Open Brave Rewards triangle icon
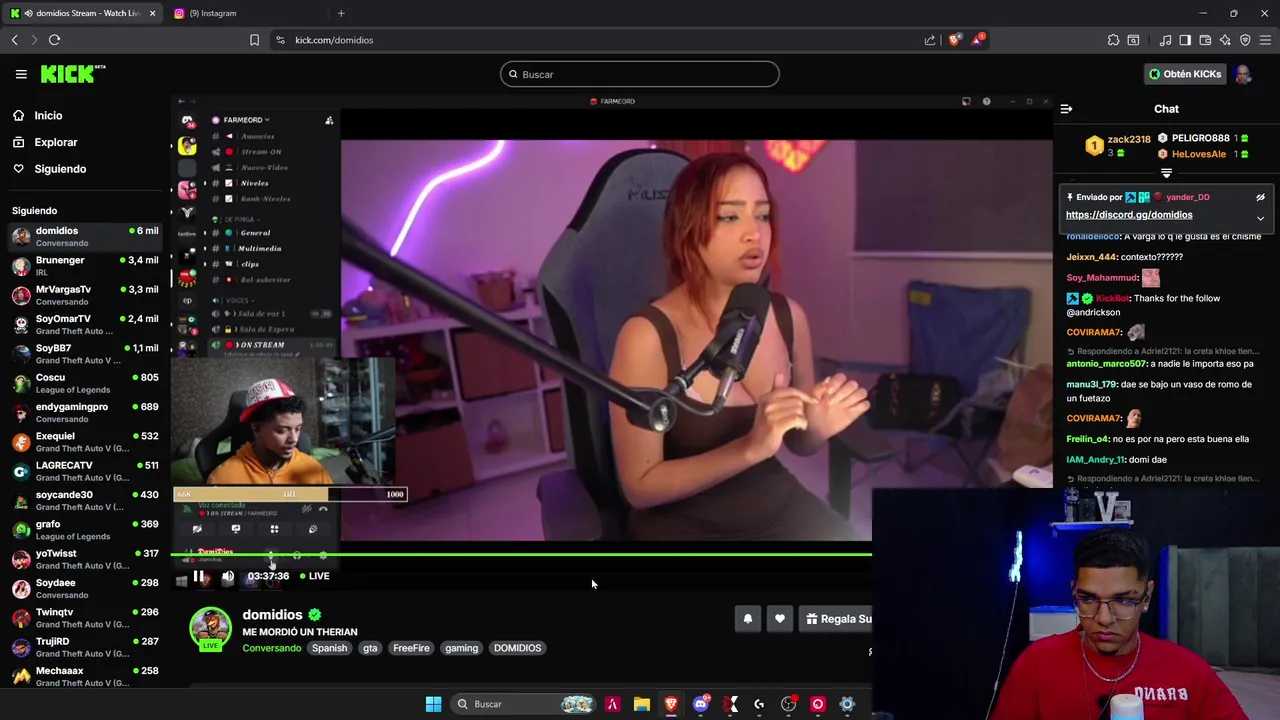Image resolution: width=1280 pixels, height=720 pixels. point(978,40)
